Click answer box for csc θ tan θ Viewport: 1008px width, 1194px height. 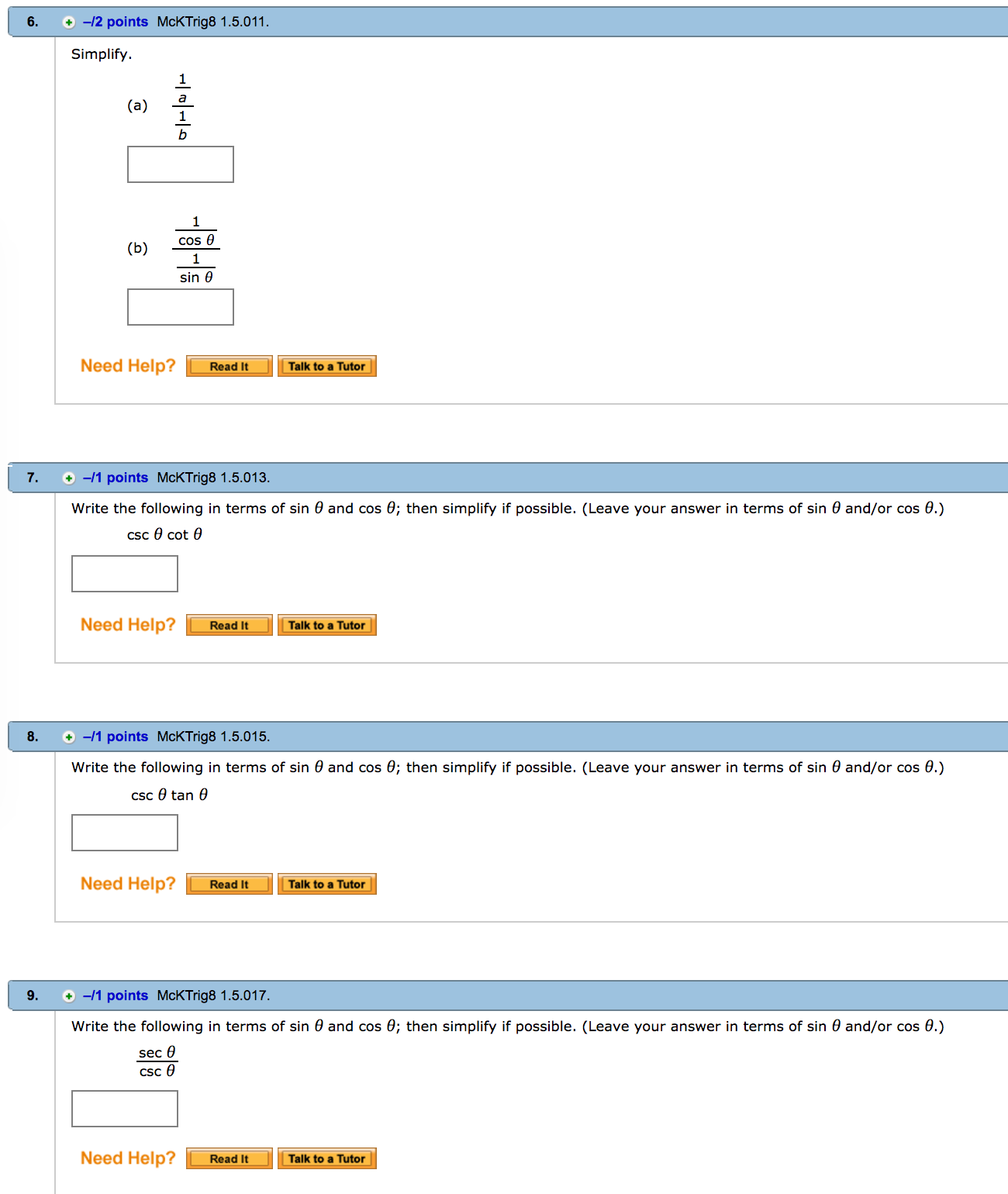pyautogui.click(x=125, y=833)
